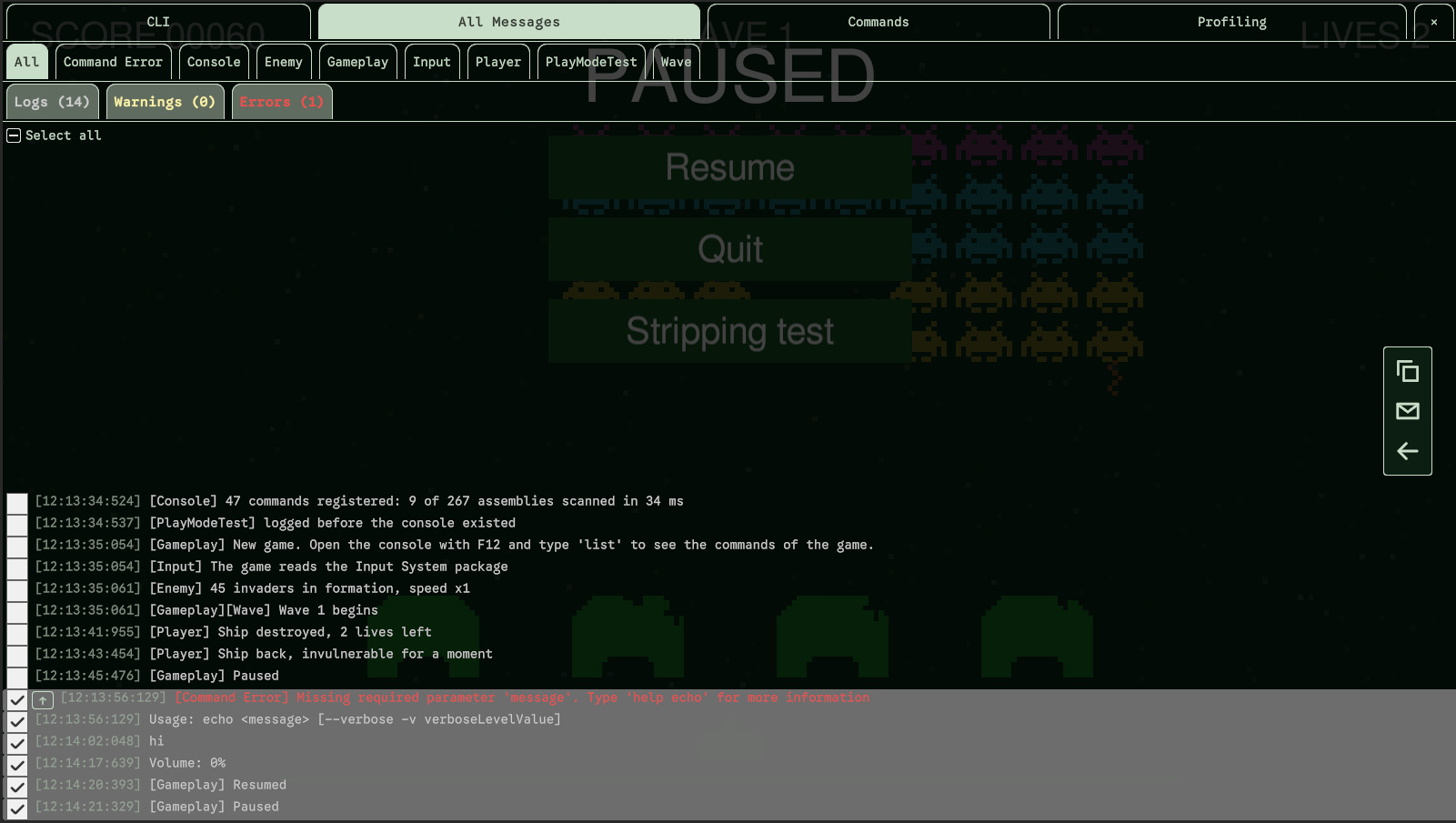This screenshot has width=1456, height=823.
Task: Click the Resume button in pause menu
Action: point(730,167)
